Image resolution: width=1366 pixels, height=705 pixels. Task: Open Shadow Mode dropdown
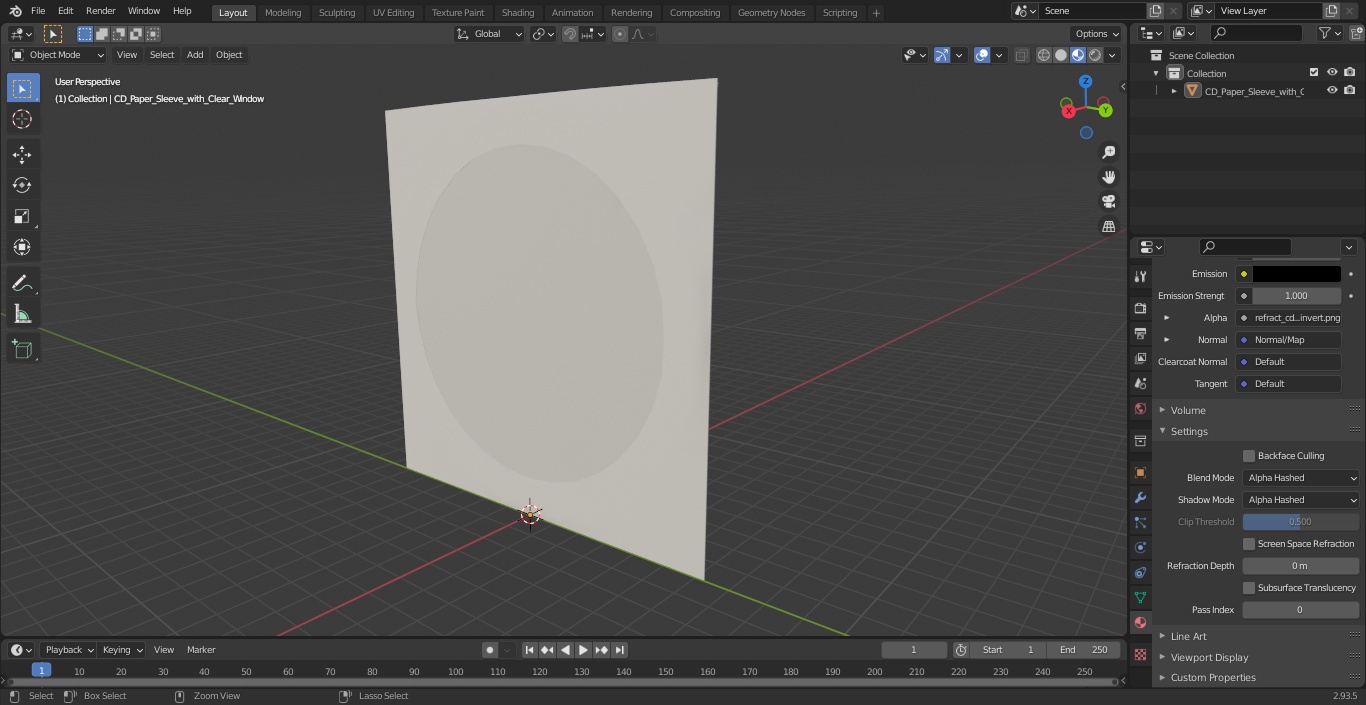tap(1301, 500)
